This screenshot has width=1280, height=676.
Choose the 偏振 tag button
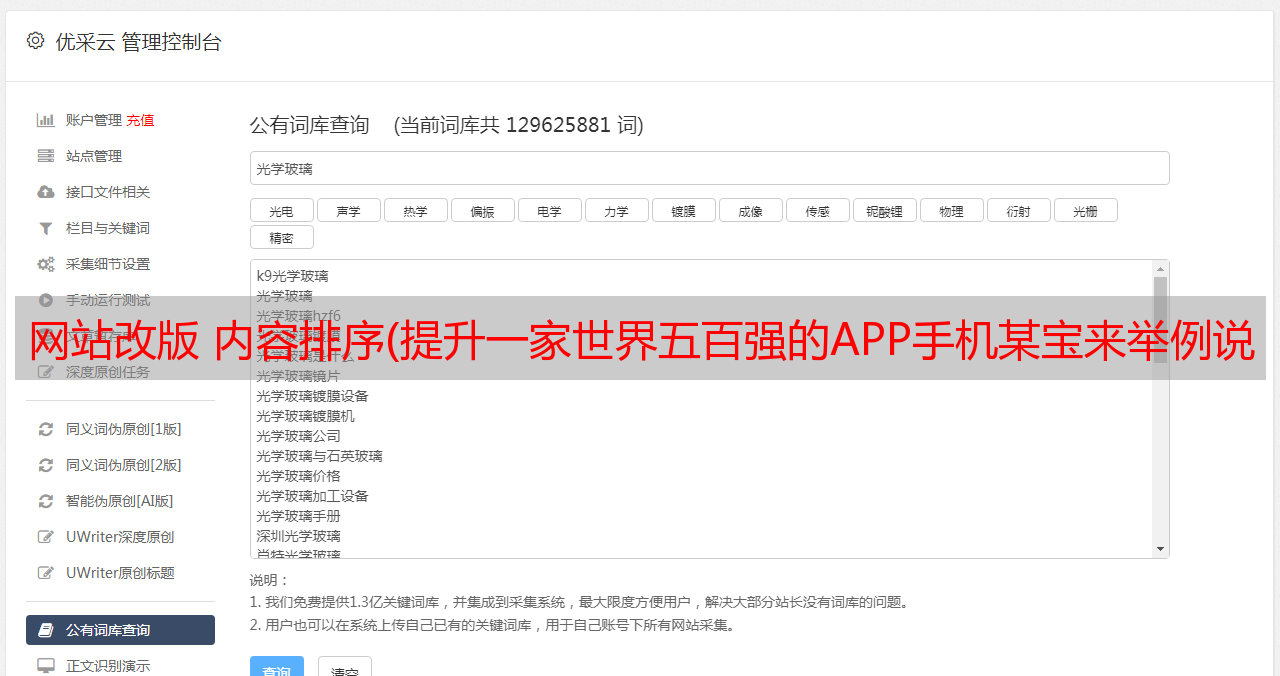click(483, 210)
